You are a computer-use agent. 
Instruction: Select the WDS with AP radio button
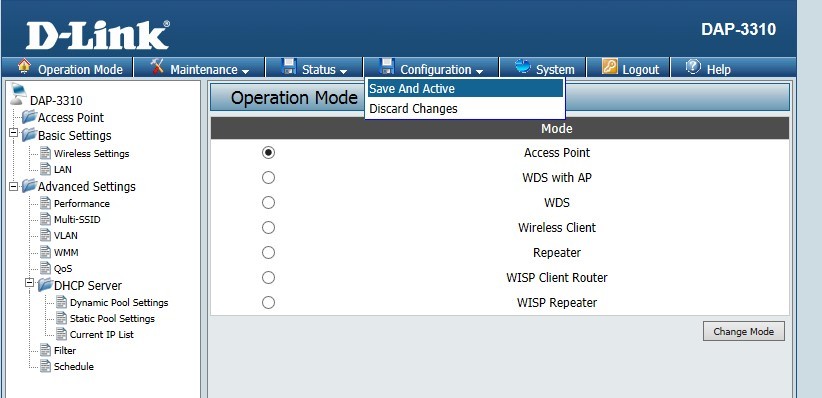(x=268, y=178)
